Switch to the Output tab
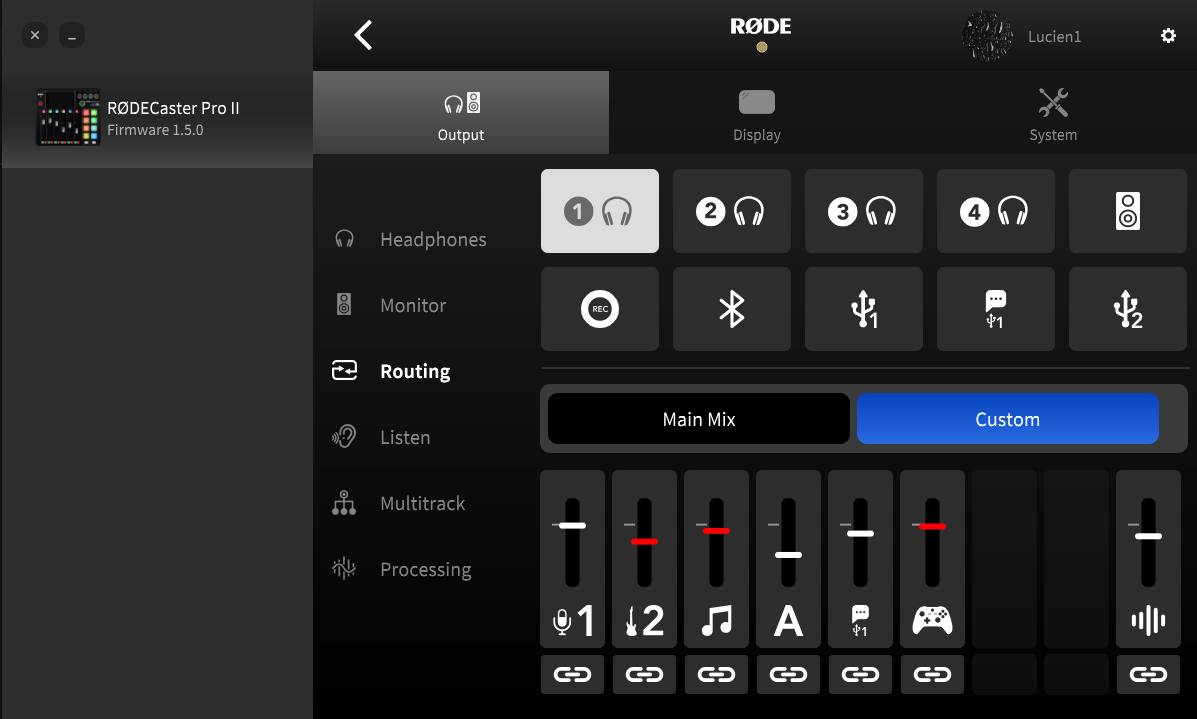Viewport: 1197px width, 719px height. coord(461,113)
